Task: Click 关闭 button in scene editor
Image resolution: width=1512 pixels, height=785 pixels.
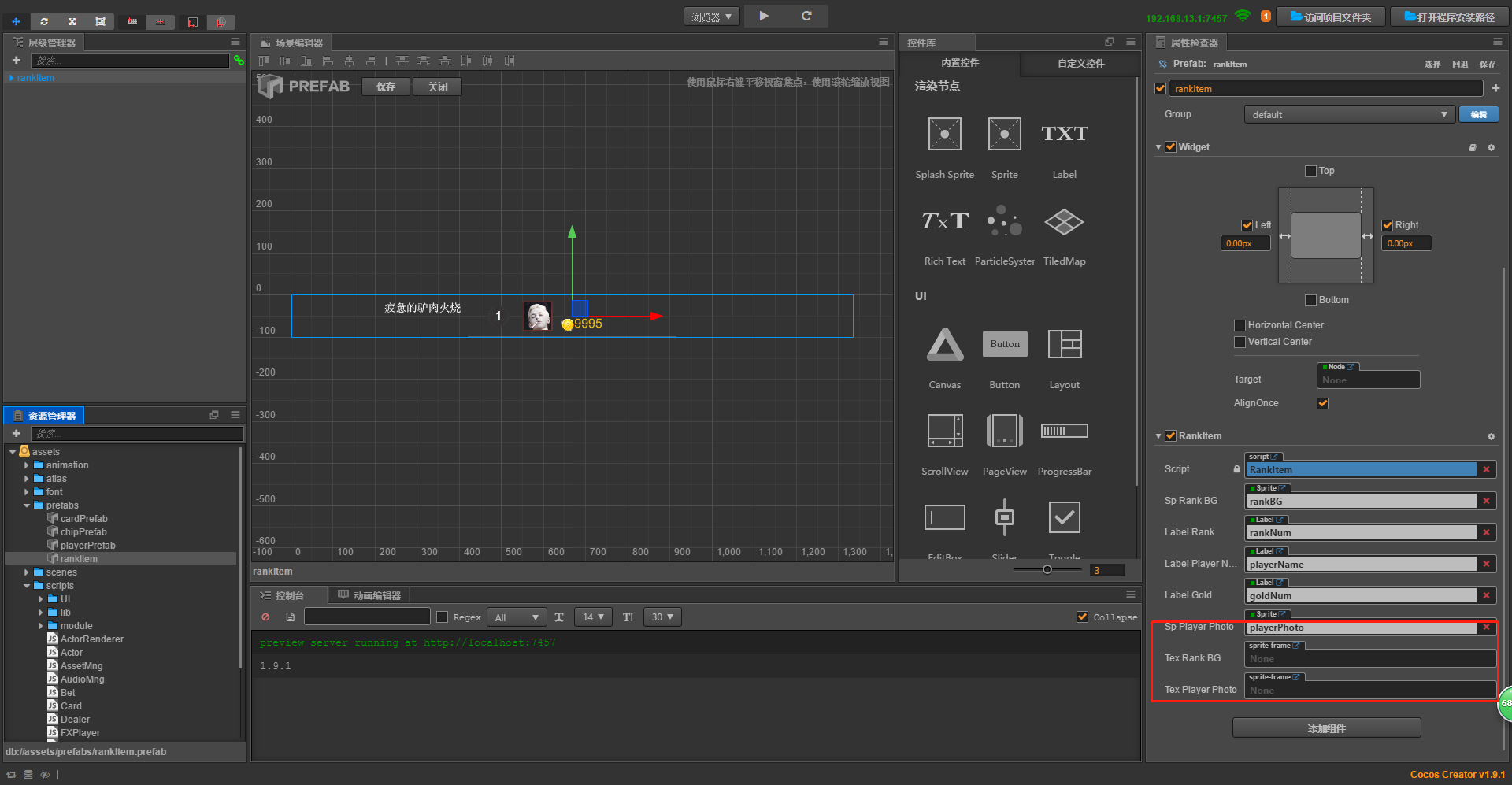Action: (438, 87)
